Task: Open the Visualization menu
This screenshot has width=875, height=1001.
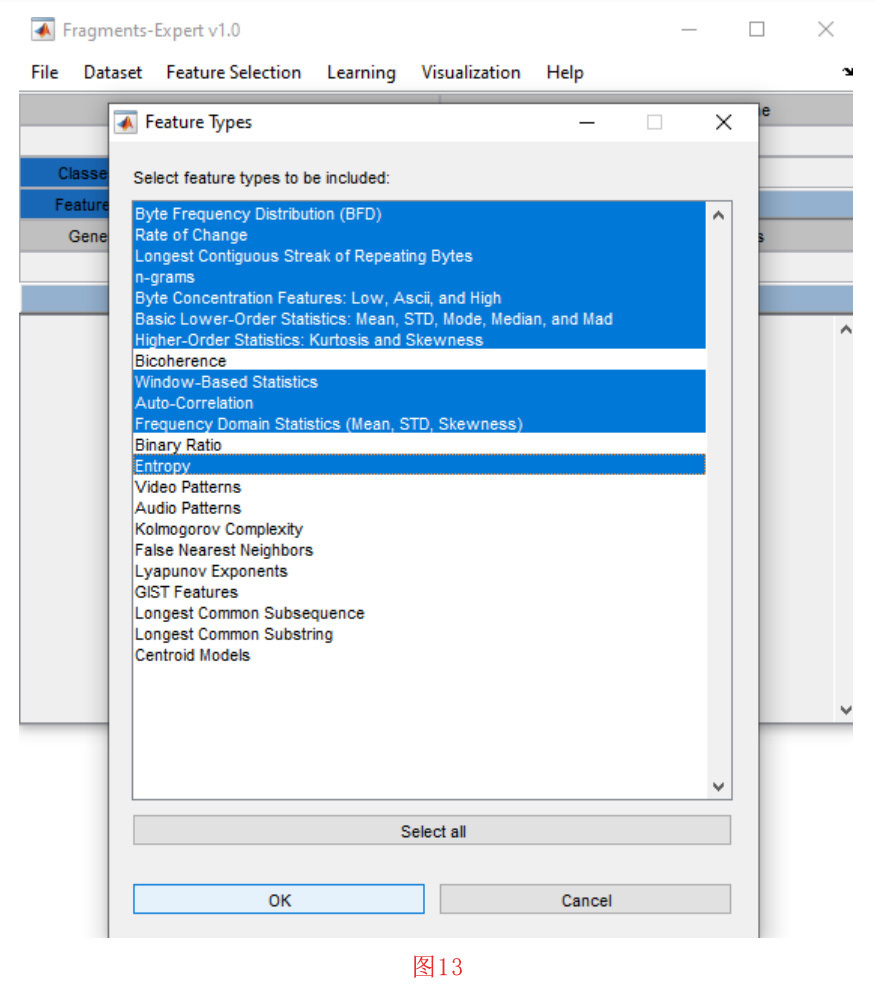Action: click(470, 73)
